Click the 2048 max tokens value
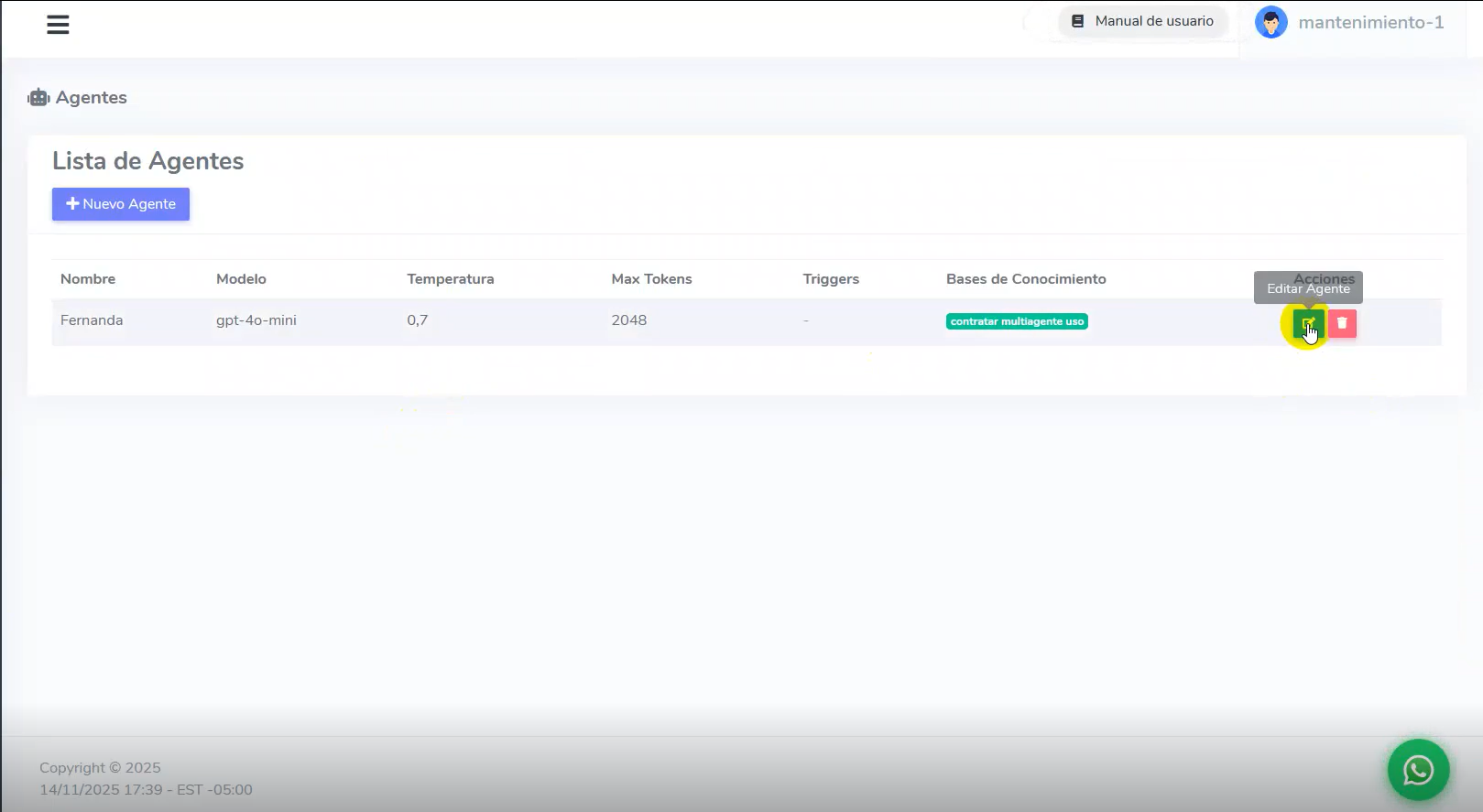This screenshot has height=812, width=1483. [629, 320]
